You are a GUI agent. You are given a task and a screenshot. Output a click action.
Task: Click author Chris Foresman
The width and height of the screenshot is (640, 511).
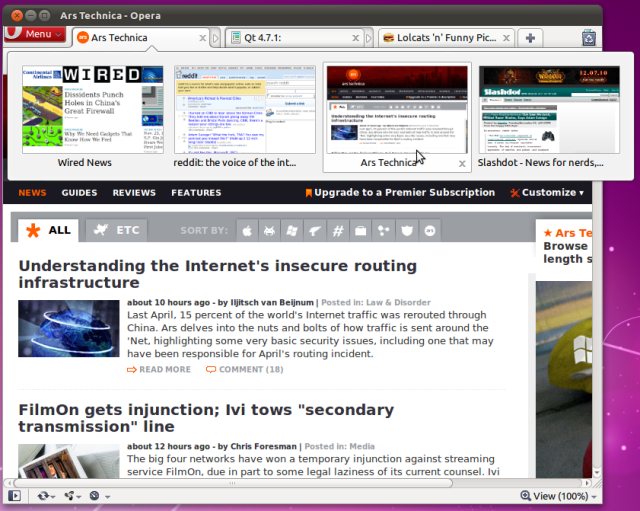263,447
